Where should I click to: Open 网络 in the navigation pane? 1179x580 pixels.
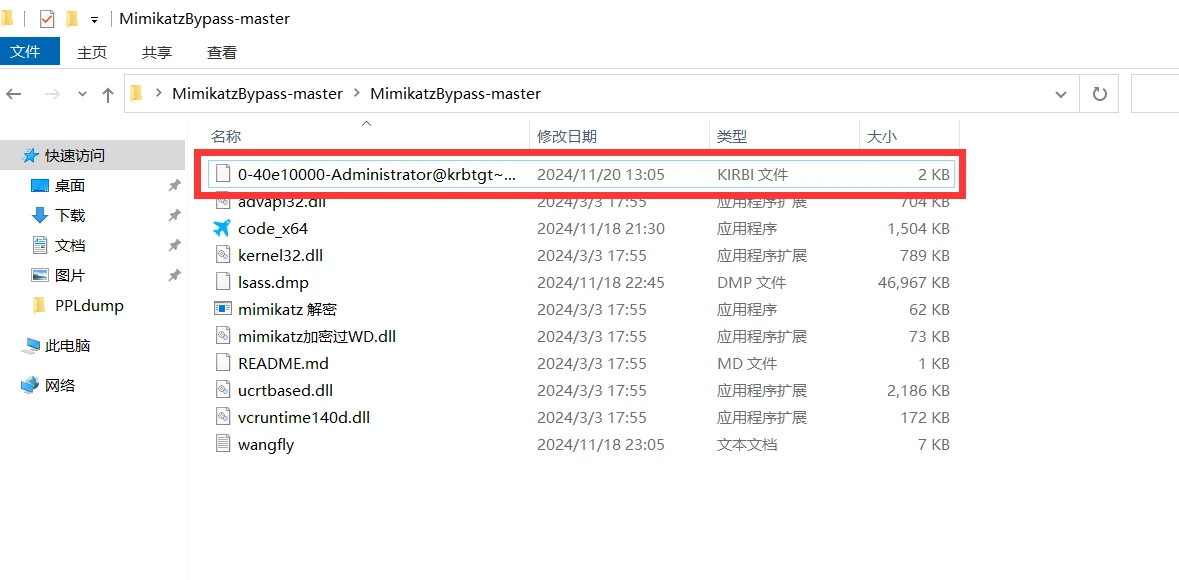click(x=60, y=386)
